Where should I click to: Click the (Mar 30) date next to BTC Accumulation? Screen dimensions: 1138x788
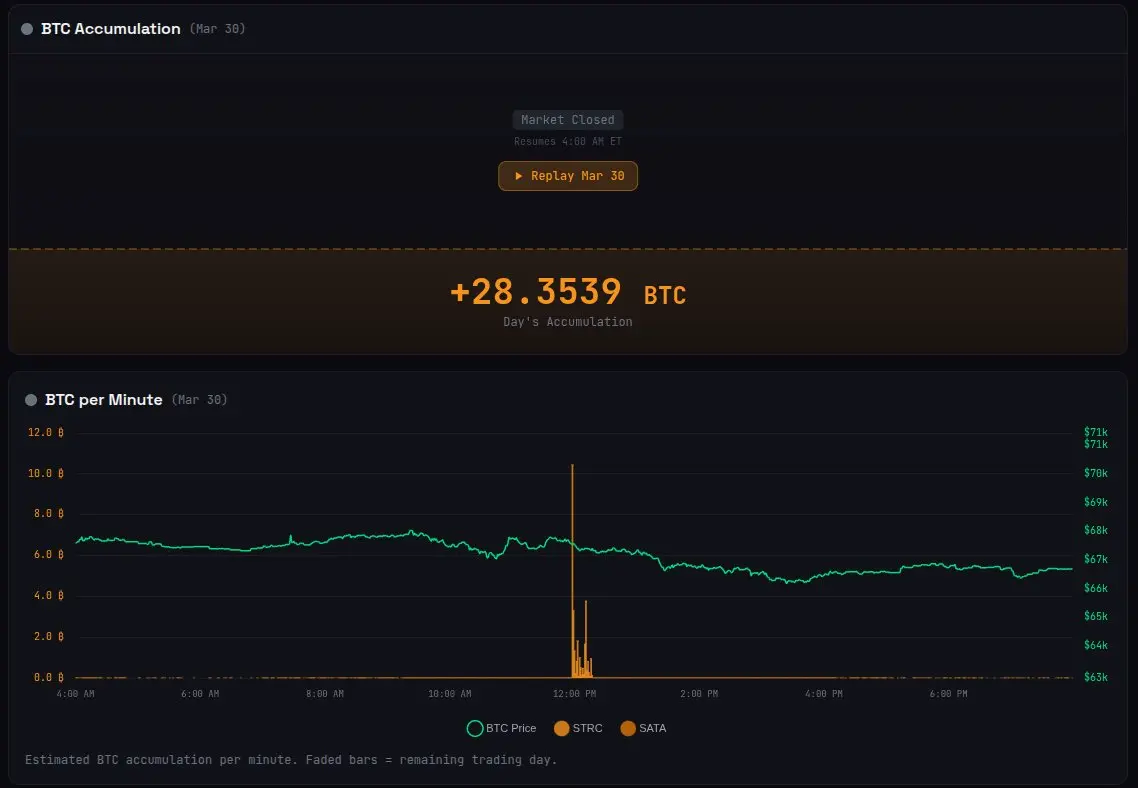tap(217, 29)
